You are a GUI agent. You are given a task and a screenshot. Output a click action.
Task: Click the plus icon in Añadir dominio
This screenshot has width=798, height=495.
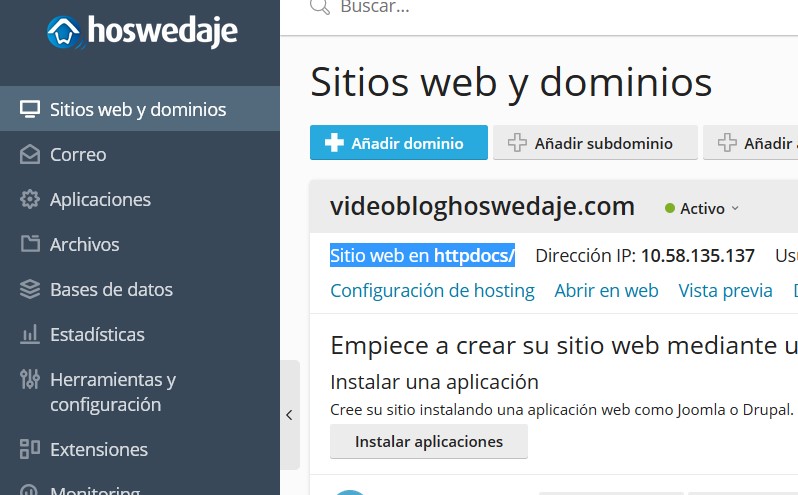click(334, 142)
